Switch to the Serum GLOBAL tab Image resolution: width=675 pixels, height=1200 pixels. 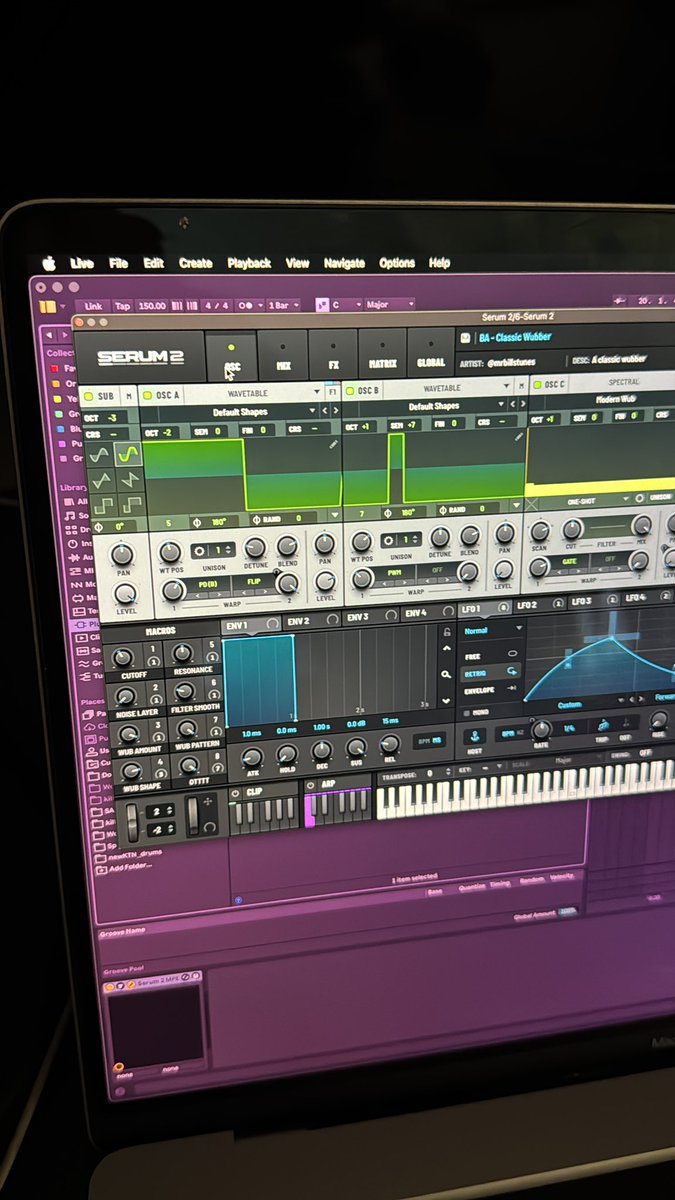(x=431, y=352)
